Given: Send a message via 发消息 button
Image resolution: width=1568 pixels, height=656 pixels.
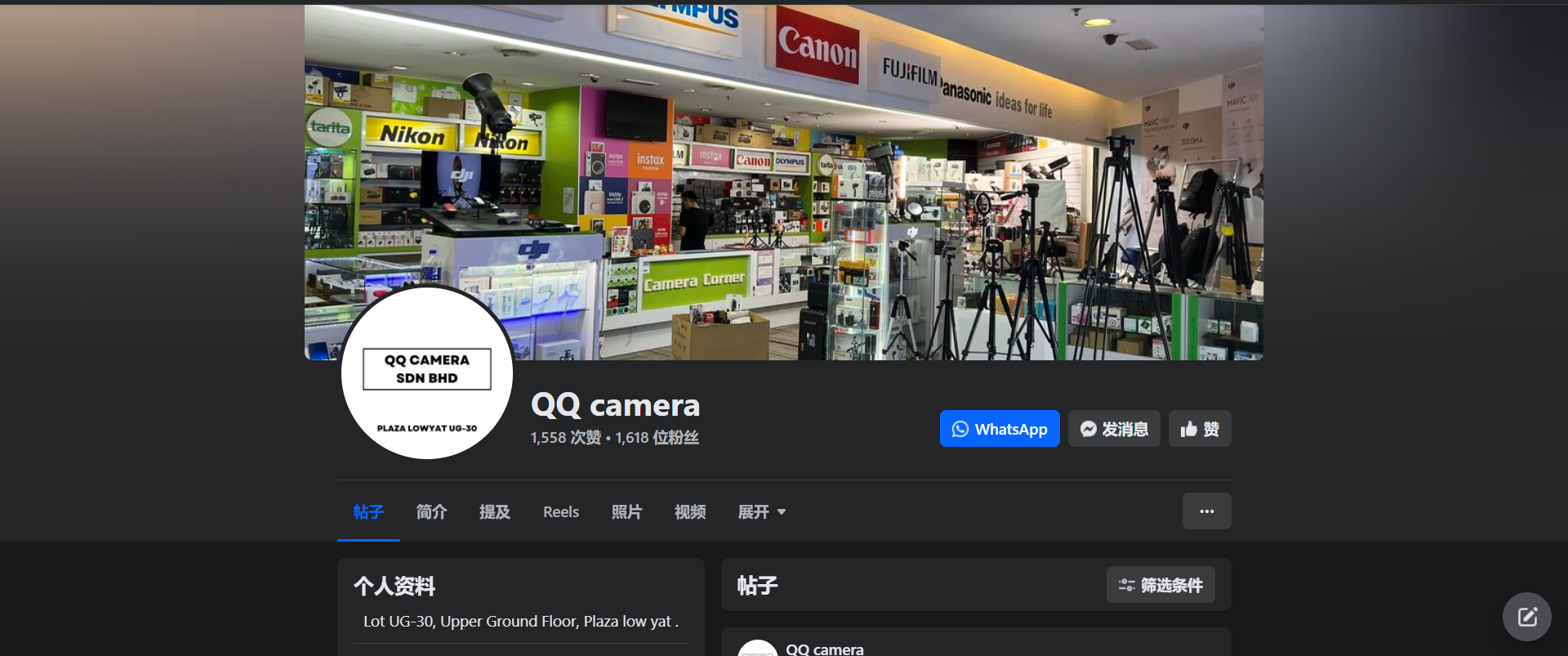Looking at the screenshot, I should (1113, 429).
